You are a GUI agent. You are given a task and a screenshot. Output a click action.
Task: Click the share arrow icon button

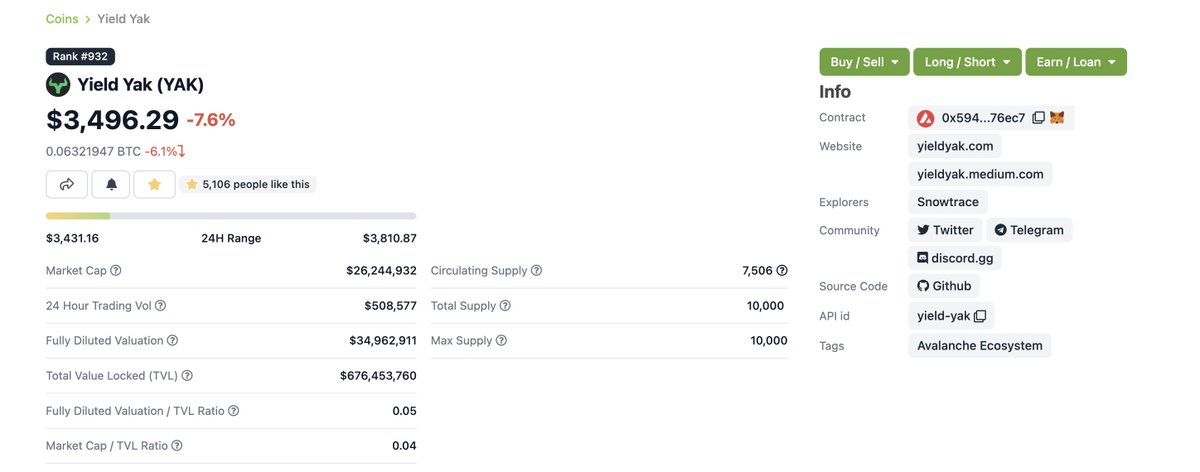click(67, 184)
